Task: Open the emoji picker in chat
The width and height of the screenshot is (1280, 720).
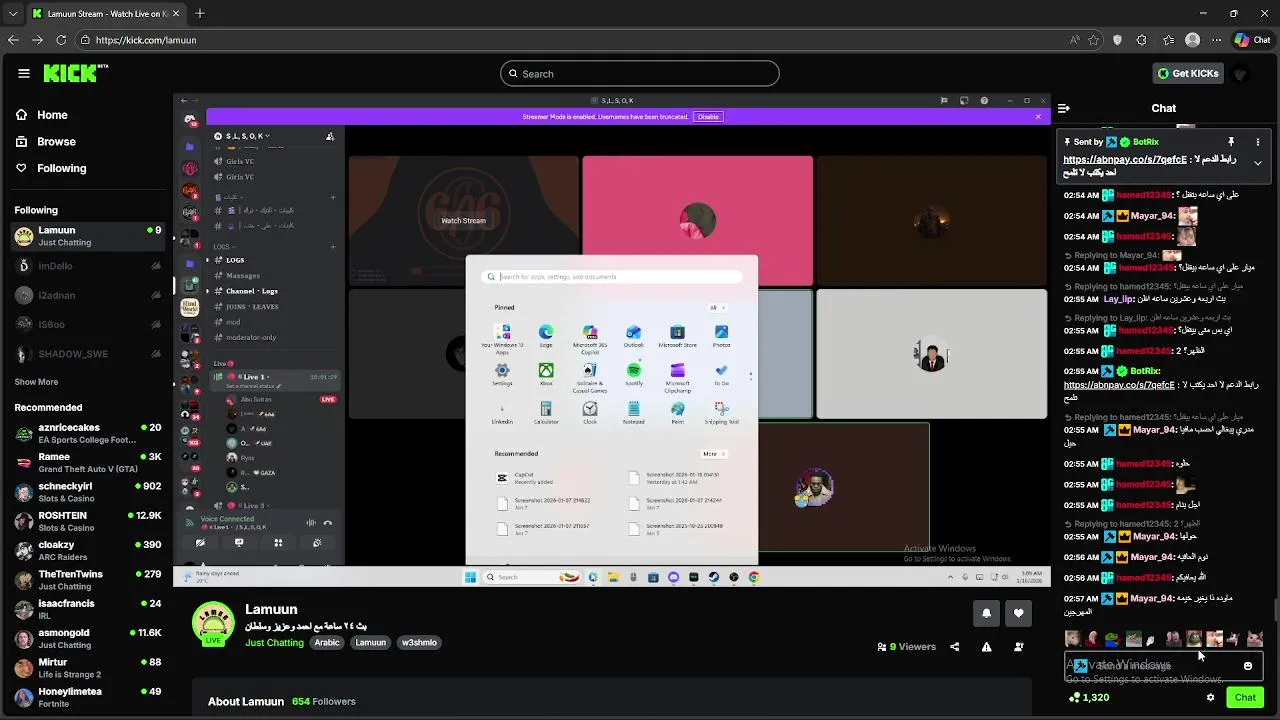Action: pyautogui.click(x=1248, y=666)
